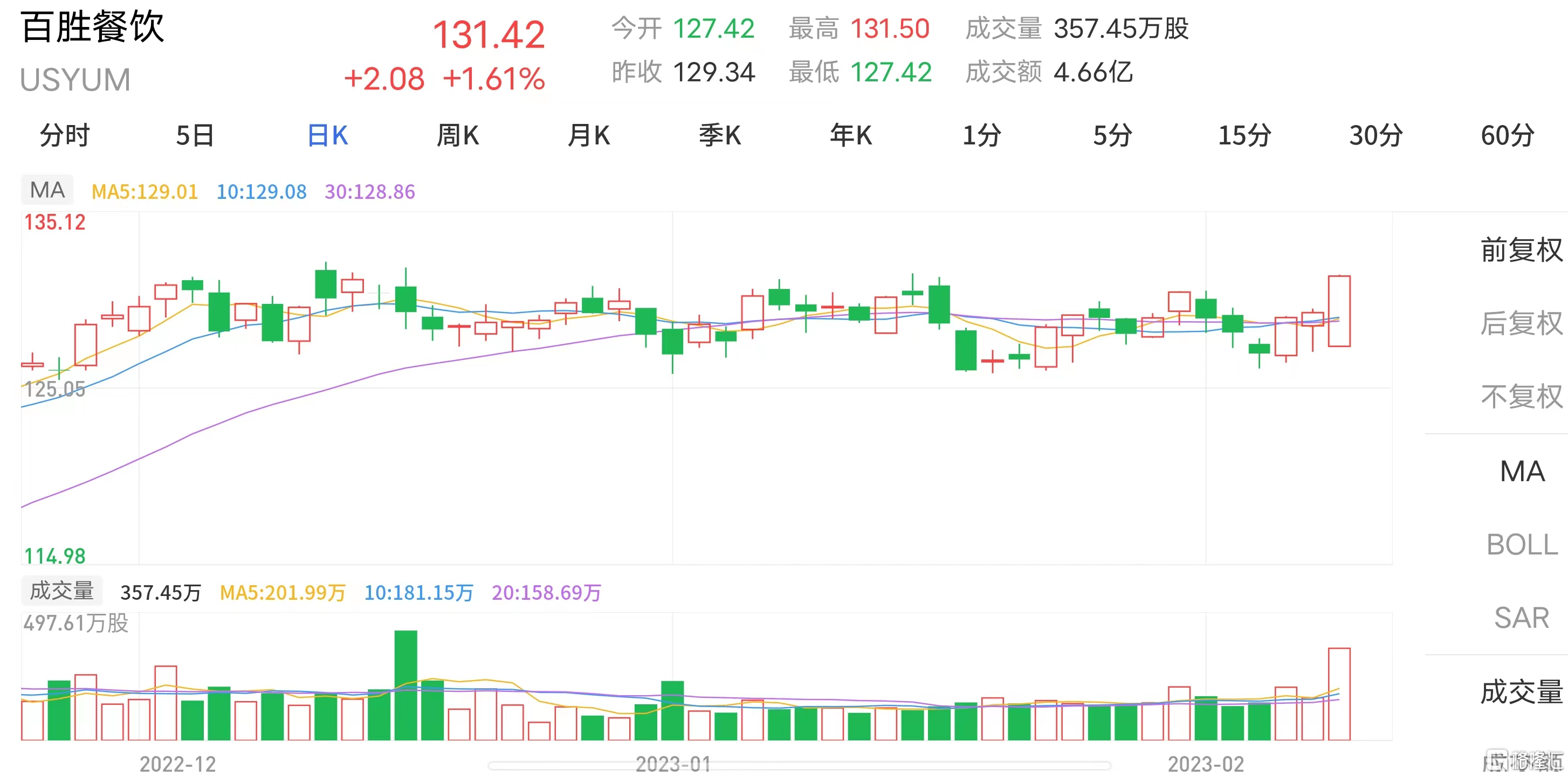Switch to the 分时 intraday tab
This screenshot has height=776, width=1568.
(x=65, y=135)
